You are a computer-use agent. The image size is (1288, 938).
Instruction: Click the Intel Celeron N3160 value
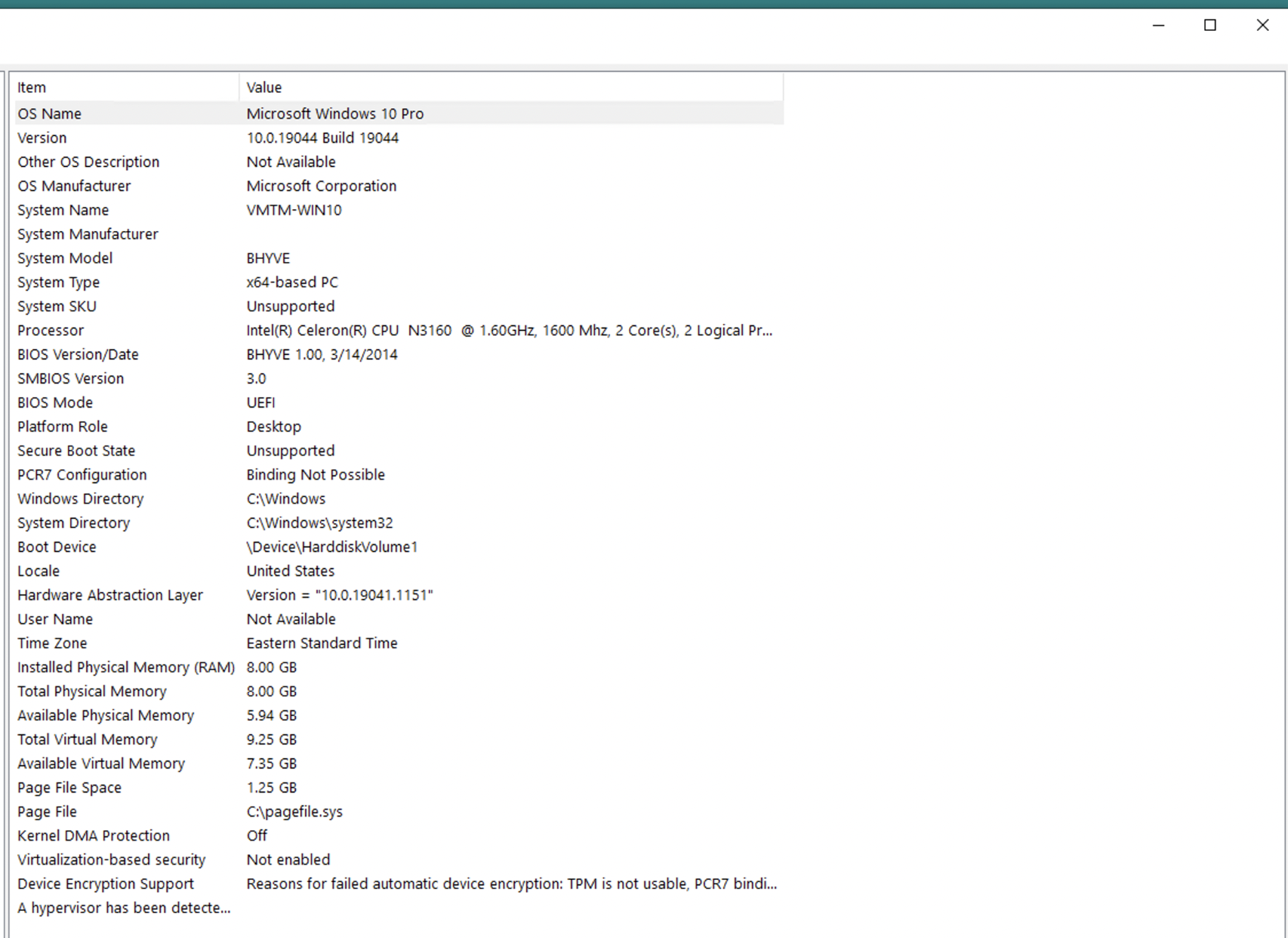(510, 331)
